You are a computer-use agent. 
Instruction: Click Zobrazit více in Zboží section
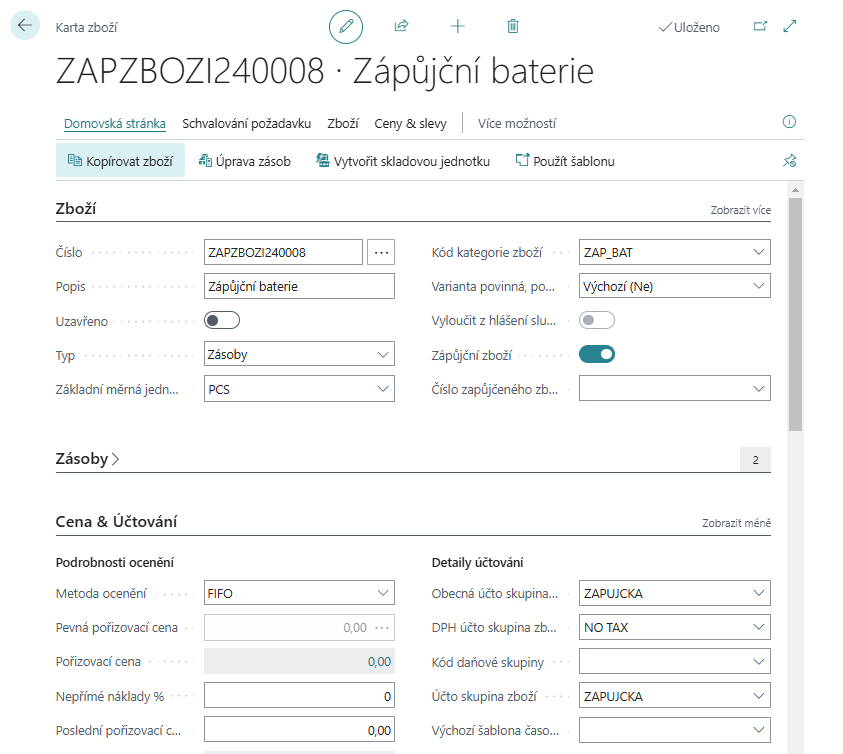(740, 210)
